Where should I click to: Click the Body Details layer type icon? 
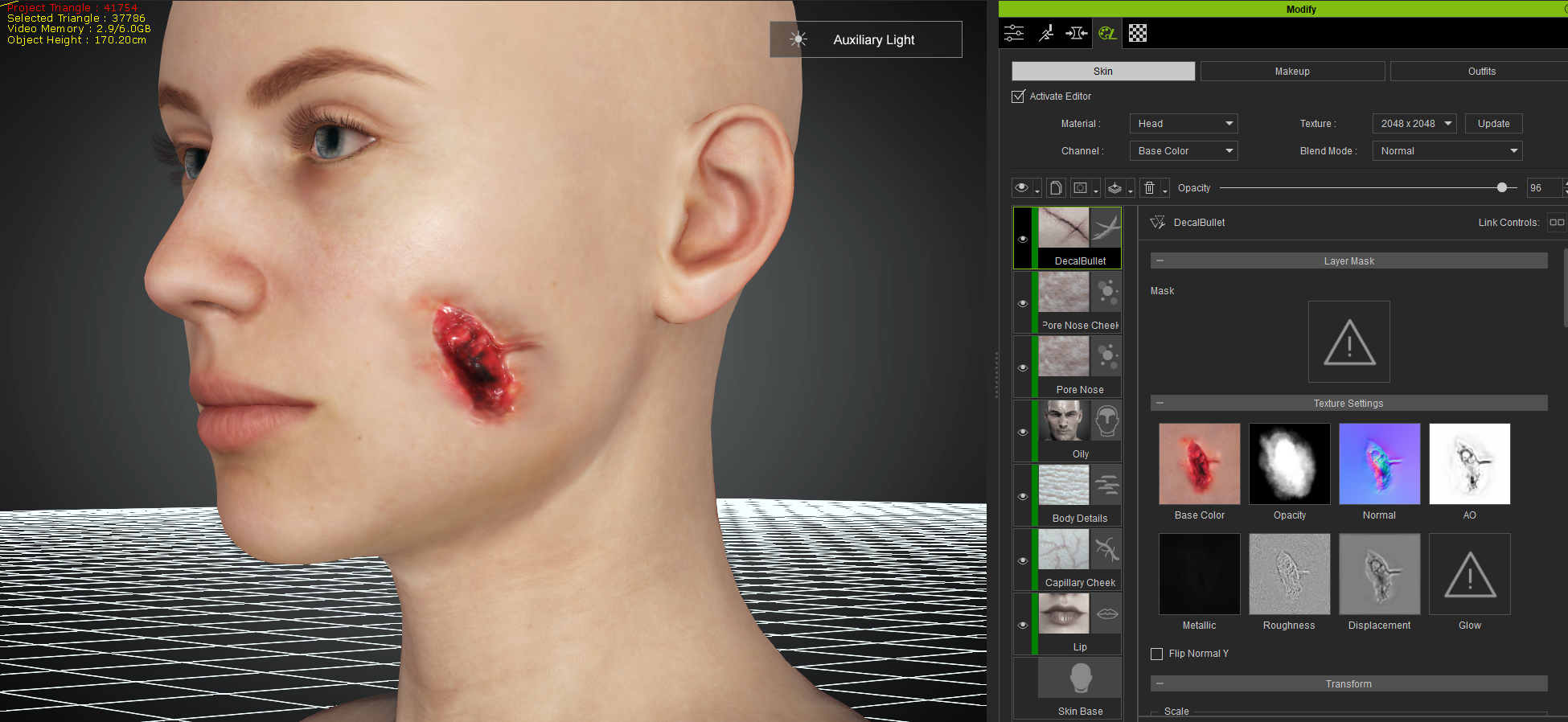1106,485
